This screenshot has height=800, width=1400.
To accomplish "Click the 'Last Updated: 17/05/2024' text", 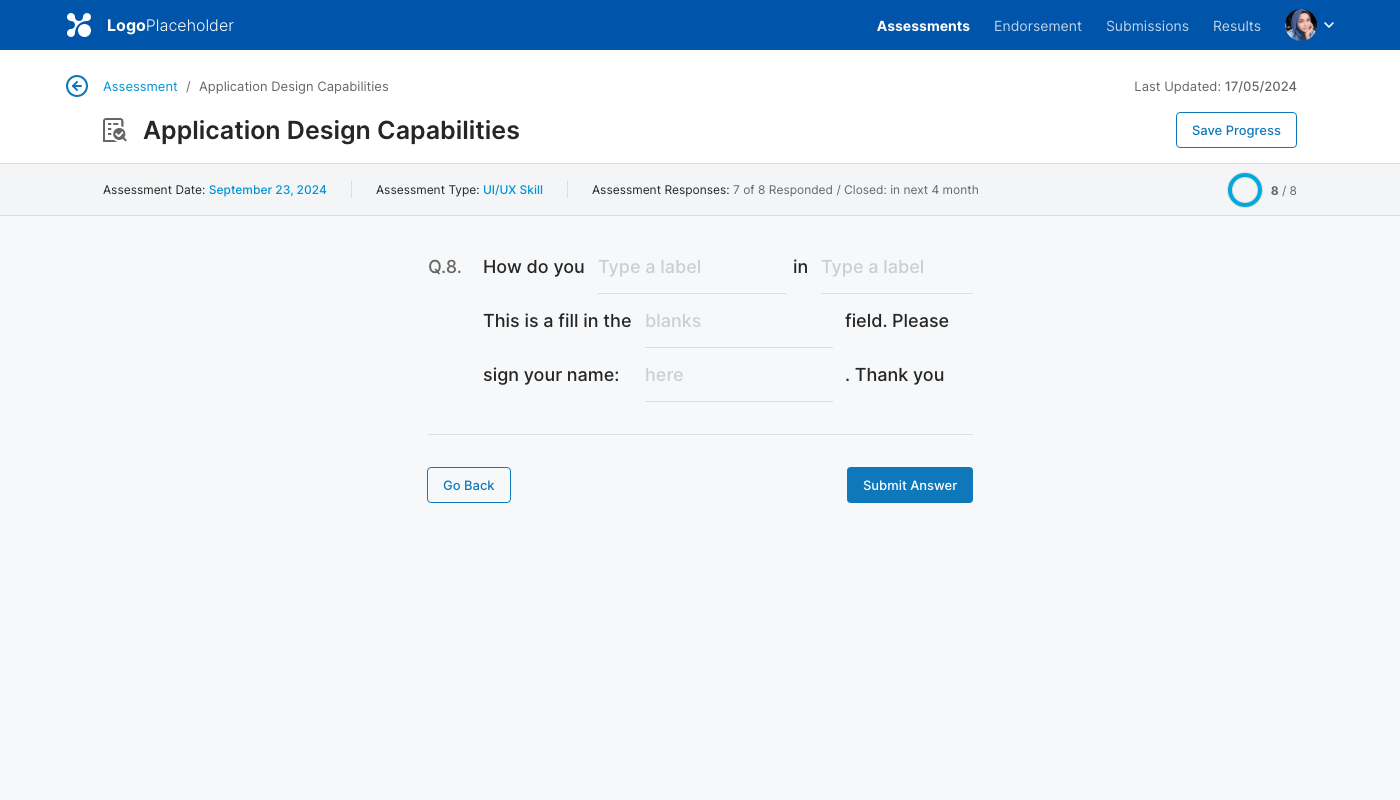I will pos(1215,86).
